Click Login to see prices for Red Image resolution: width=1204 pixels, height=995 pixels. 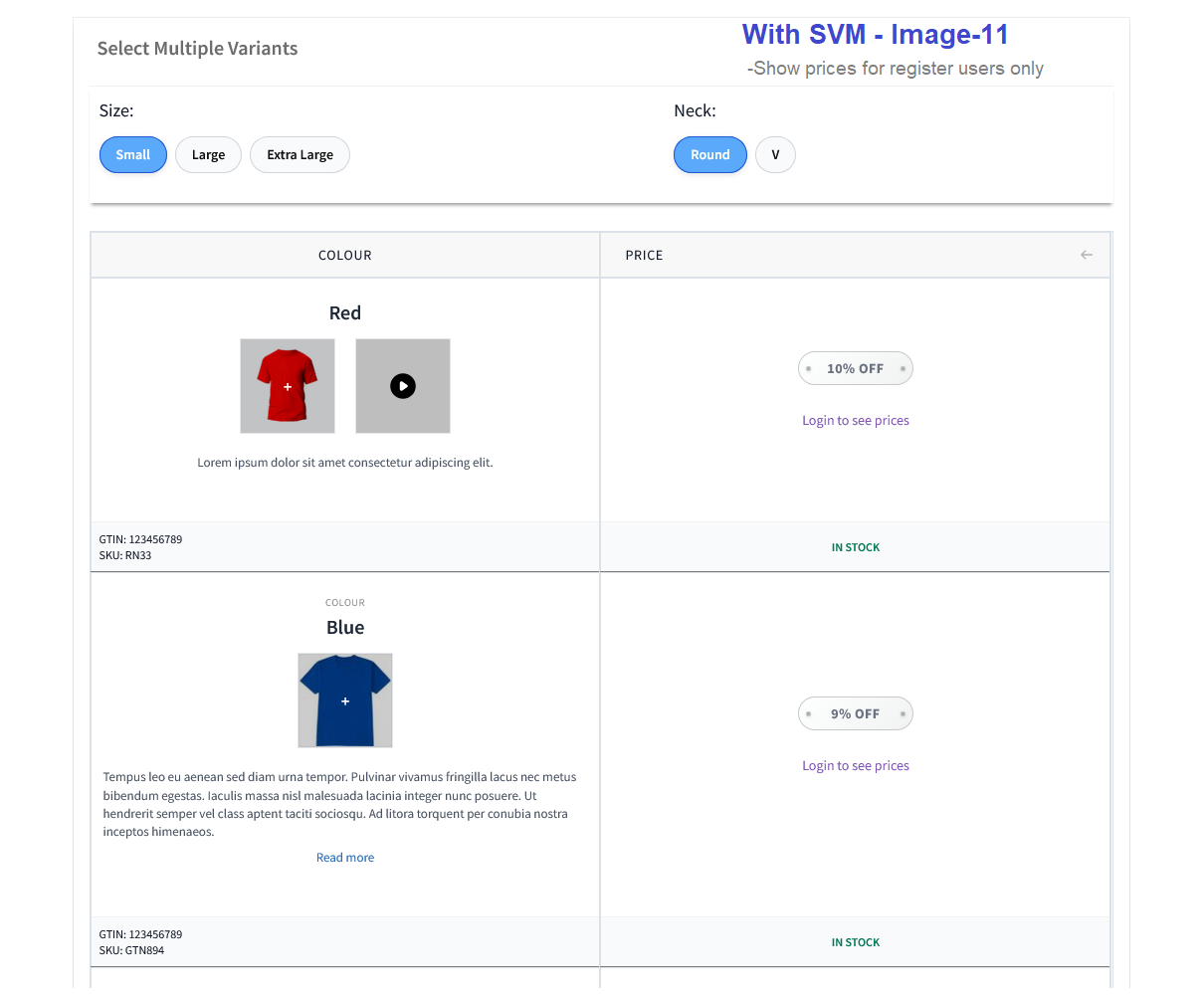pyautogui.click(x=856, y=421)
